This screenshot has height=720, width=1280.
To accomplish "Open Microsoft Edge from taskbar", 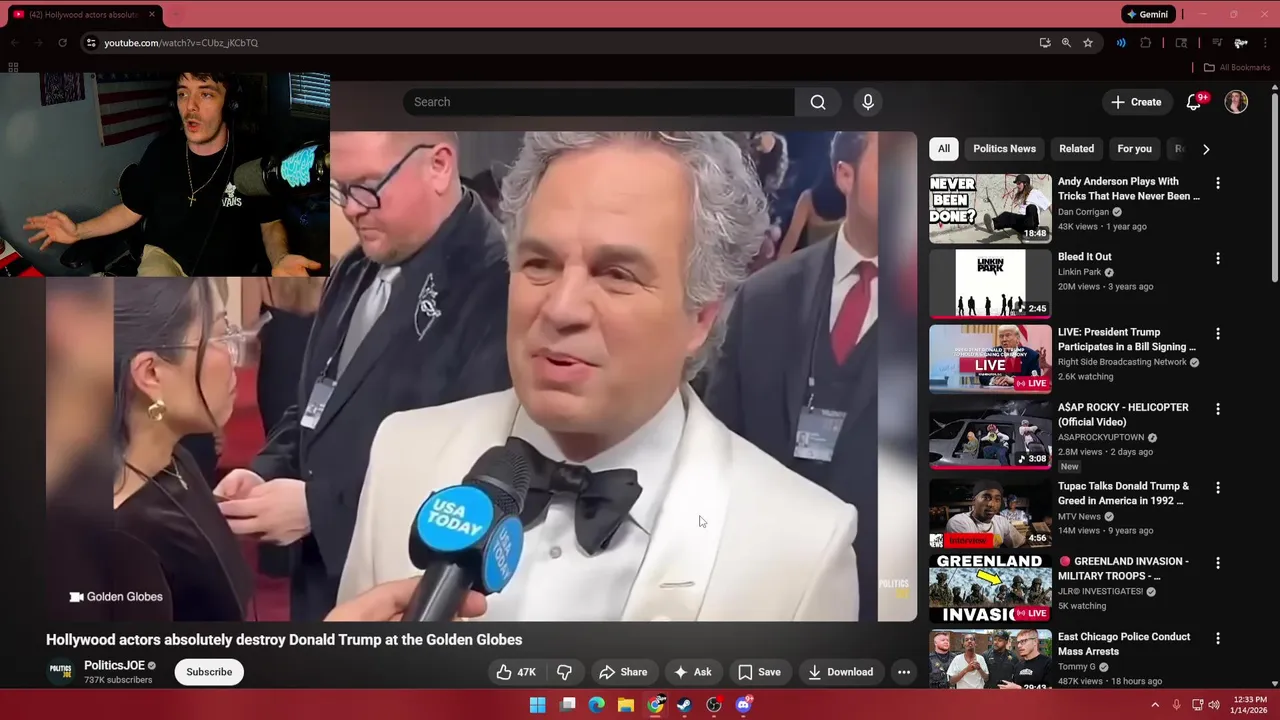I will click(x=597, y=705).
